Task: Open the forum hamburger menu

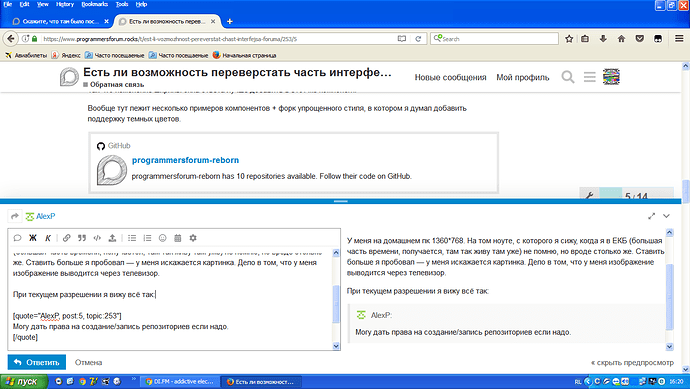Action: tap(590, 77)
